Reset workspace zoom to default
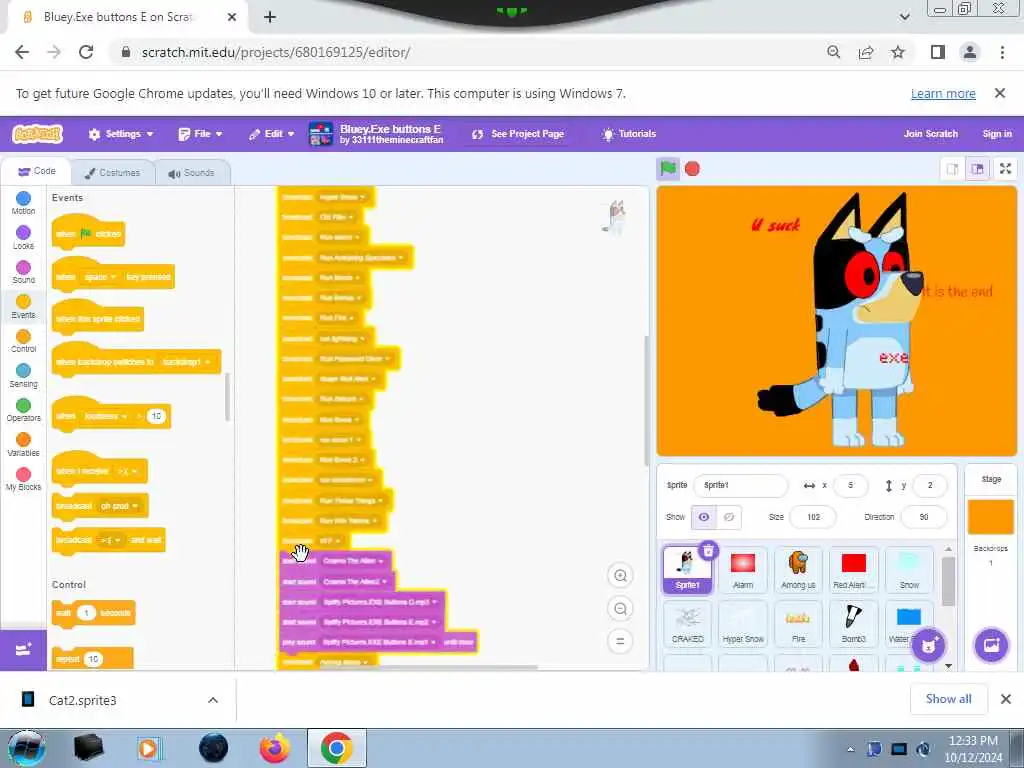Screen dimensions: 1024x768 point(620,641)
